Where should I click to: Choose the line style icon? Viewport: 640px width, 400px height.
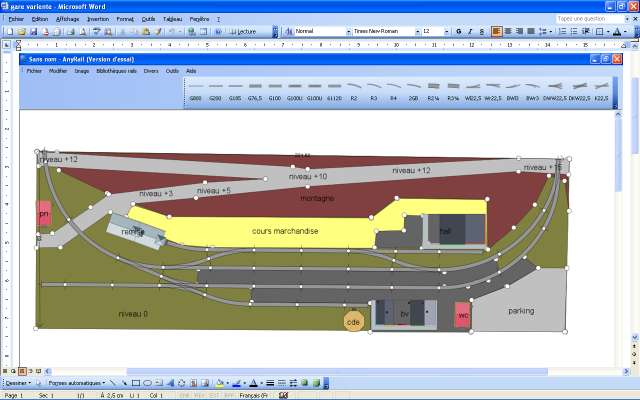click(x=270, y=383)
